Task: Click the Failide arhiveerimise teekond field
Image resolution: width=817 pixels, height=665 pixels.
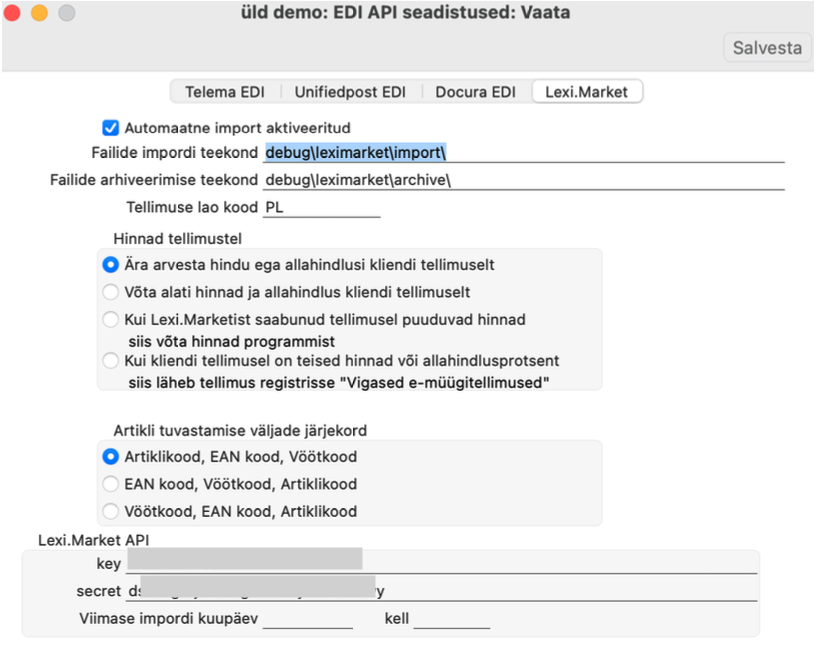Action: [x=524, y=180]
